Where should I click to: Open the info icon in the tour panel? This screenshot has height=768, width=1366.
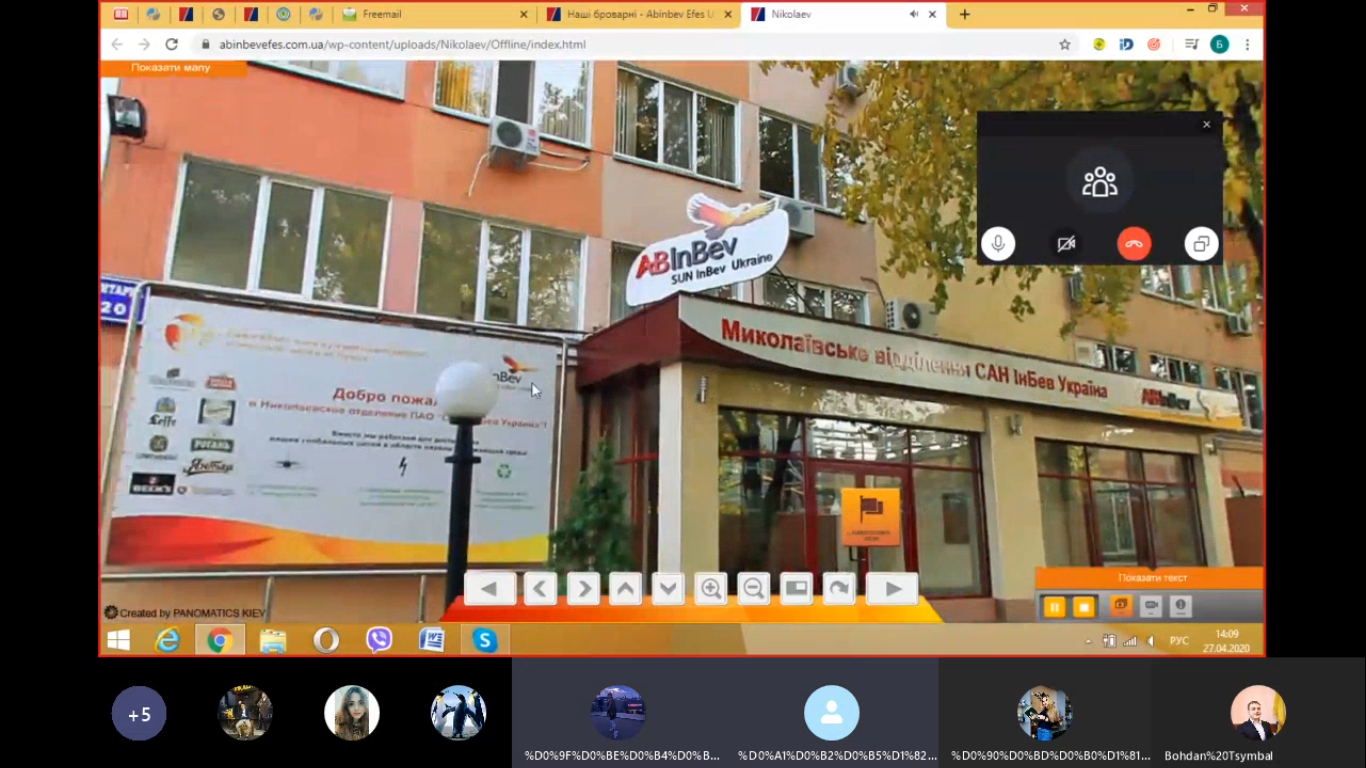click(x=1181, y=606)
